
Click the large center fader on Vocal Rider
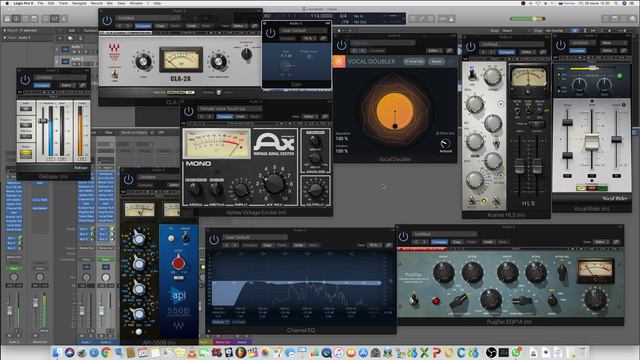(592, 143)
